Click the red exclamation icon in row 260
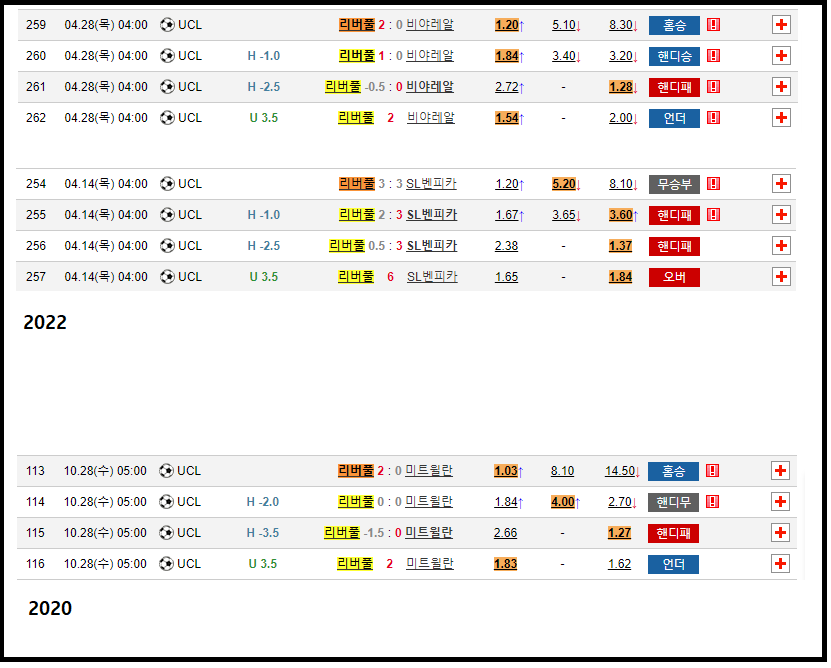 713,56
